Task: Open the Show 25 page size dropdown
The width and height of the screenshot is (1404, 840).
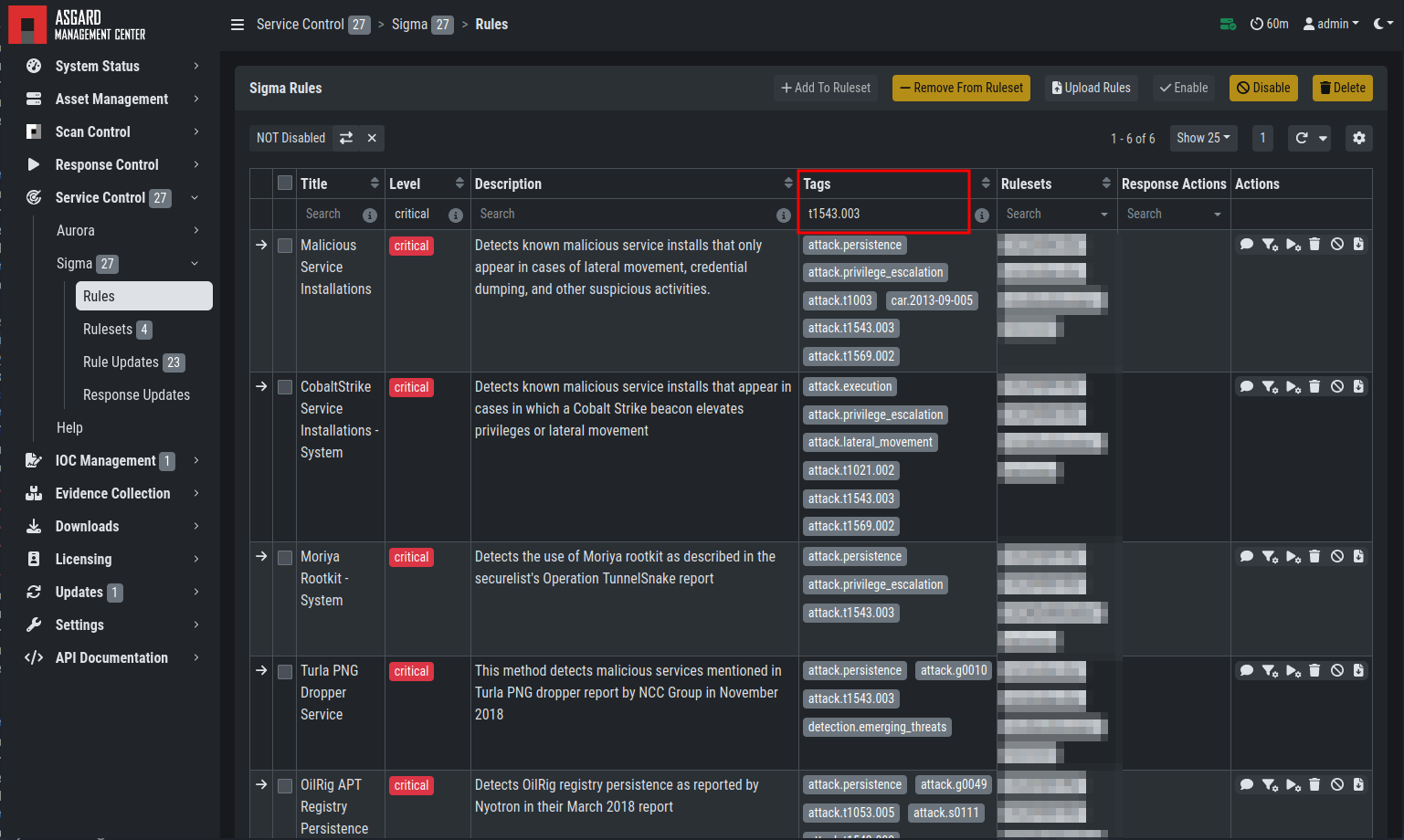Action: click(x=1203, y=138)
